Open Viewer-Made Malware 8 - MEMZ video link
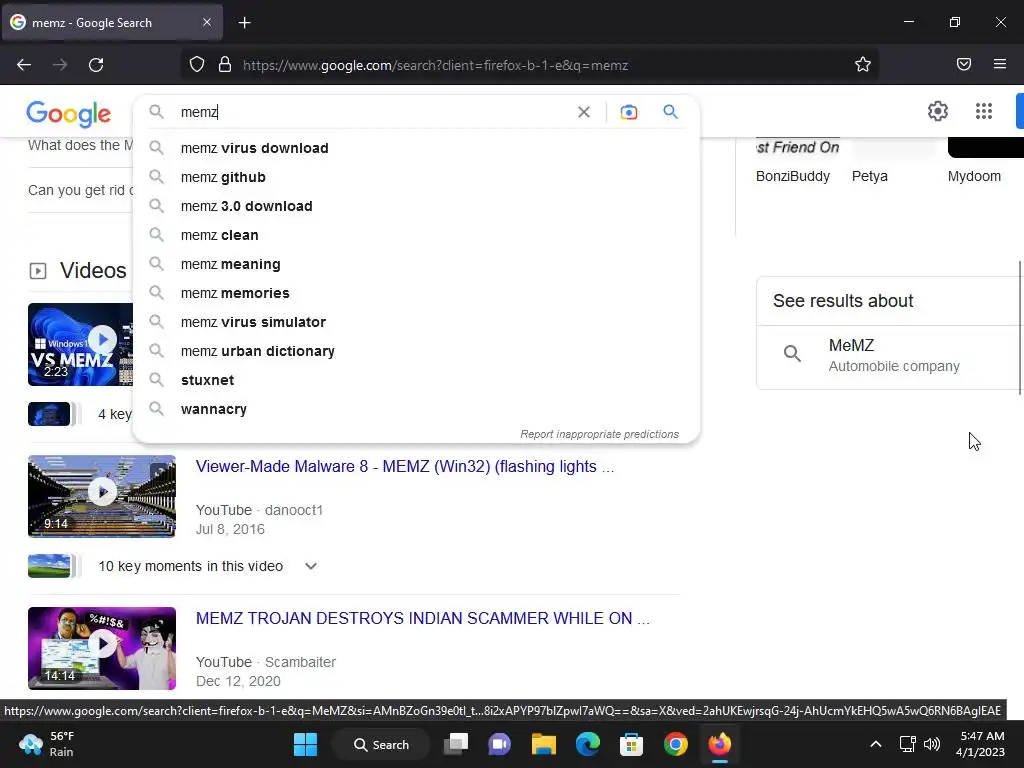This screenshot has height=768, width=1024. (405, 466)
